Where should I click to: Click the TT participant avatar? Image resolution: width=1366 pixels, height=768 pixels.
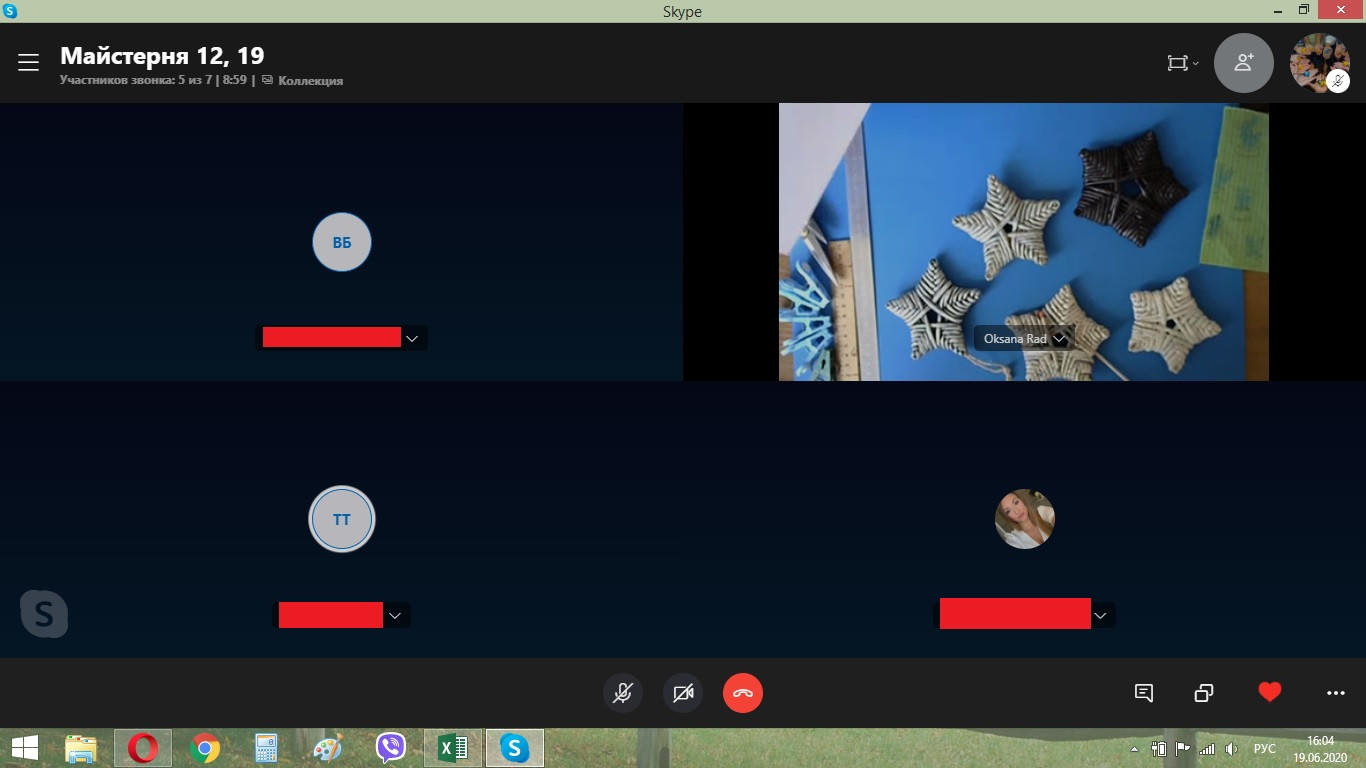click(342, 519)
